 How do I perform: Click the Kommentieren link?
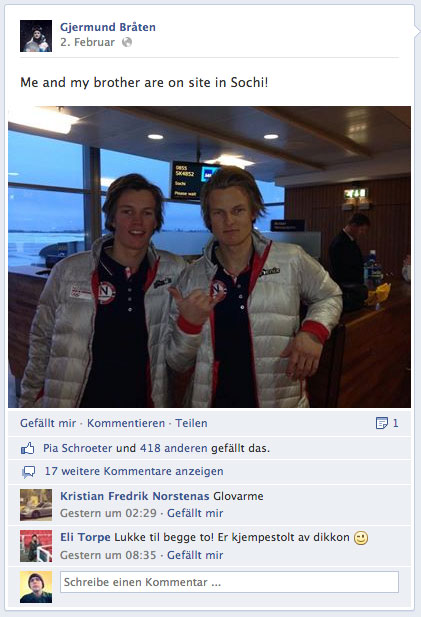click(x=126, y=423)
